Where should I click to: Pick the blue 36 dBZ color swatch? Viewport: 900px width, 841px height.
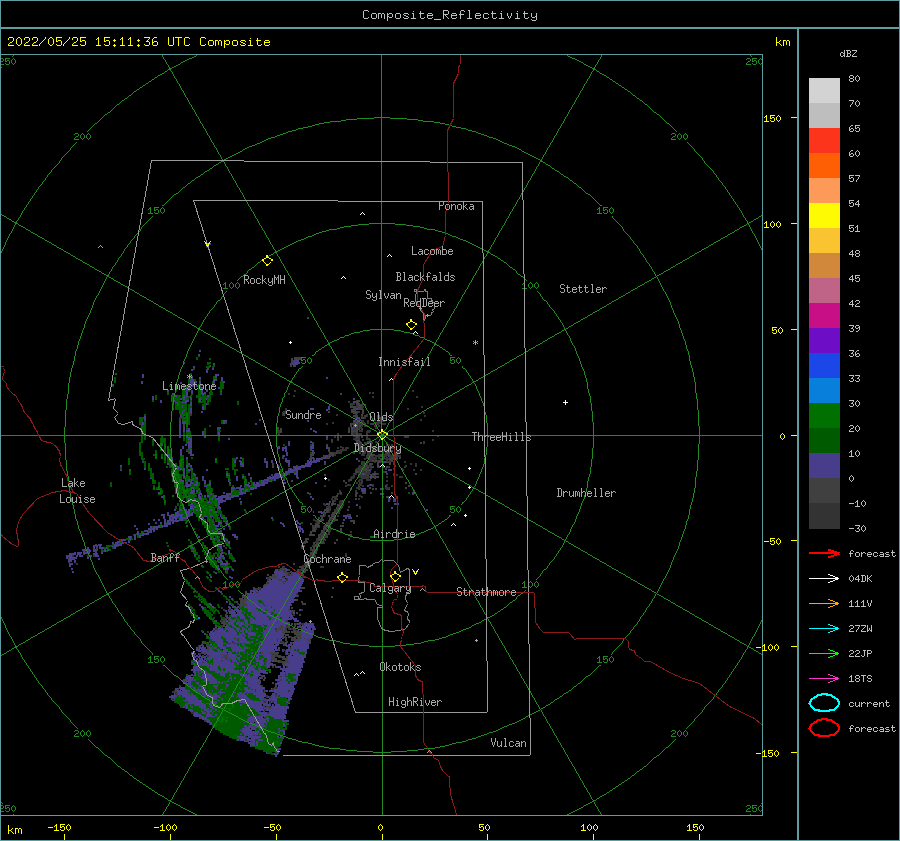pyautogui.click(x=824, y=365)
